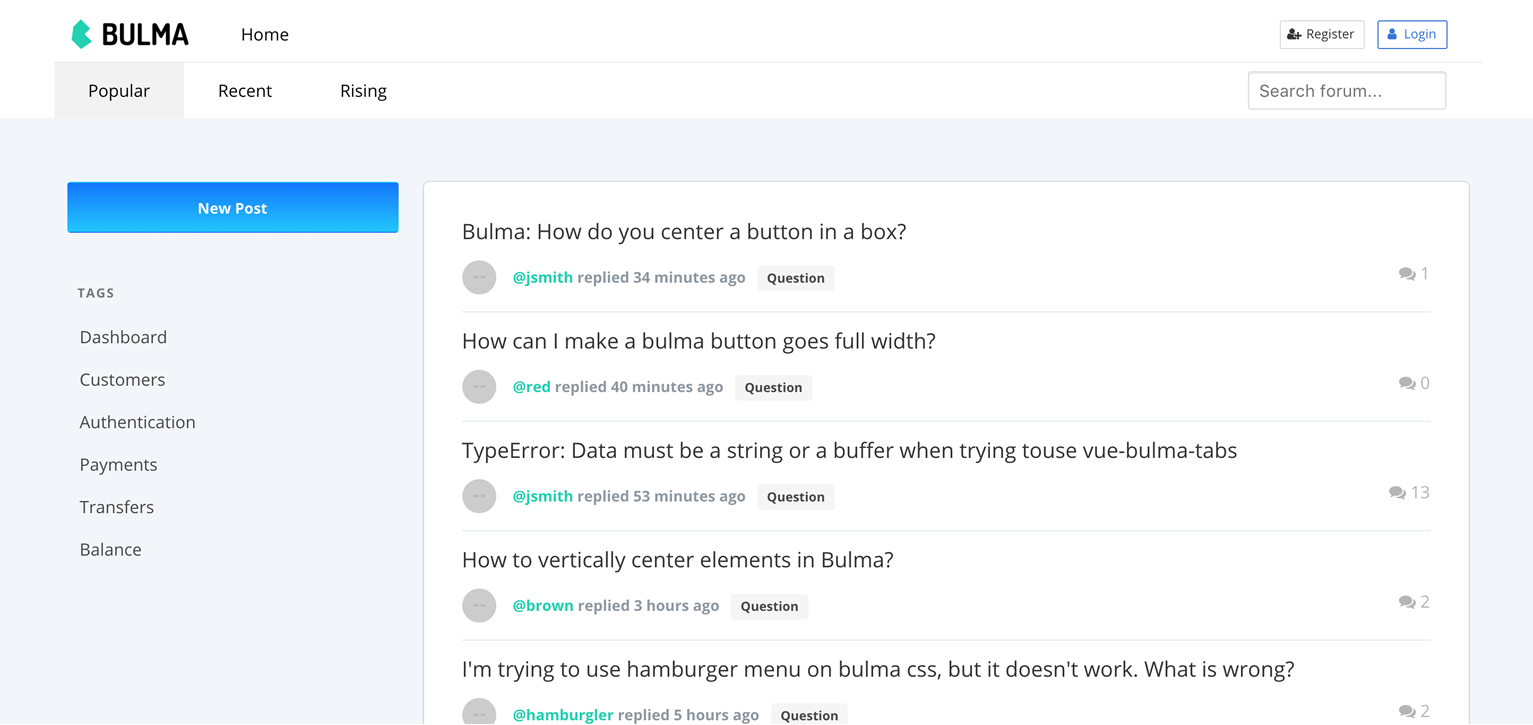Select the Popular tab
The height and width of the screenshot is (725, 1533).
click(x=119, y=91)
